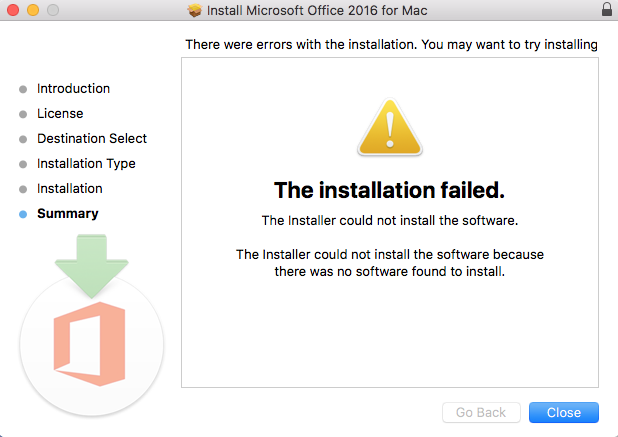Image resolution: width=618 pixels, height=437 pixels.
Task: Click the Installation step directly above Summary
Action: pos(69,189)
